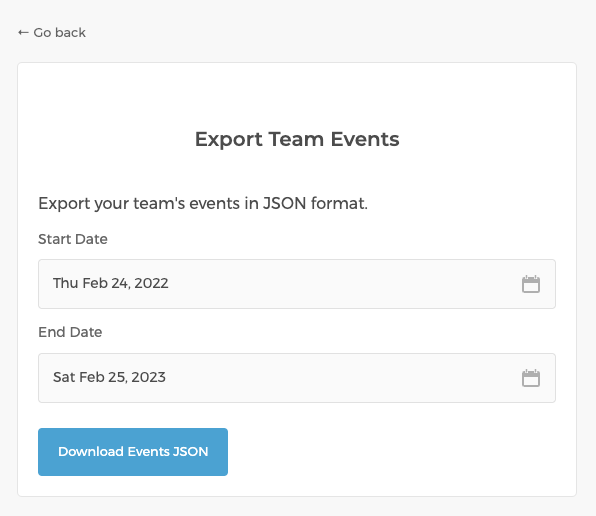Click the Export Team Events heading
Image resolution: width=596 pixels, height=516 pixels.
point(297,139)
